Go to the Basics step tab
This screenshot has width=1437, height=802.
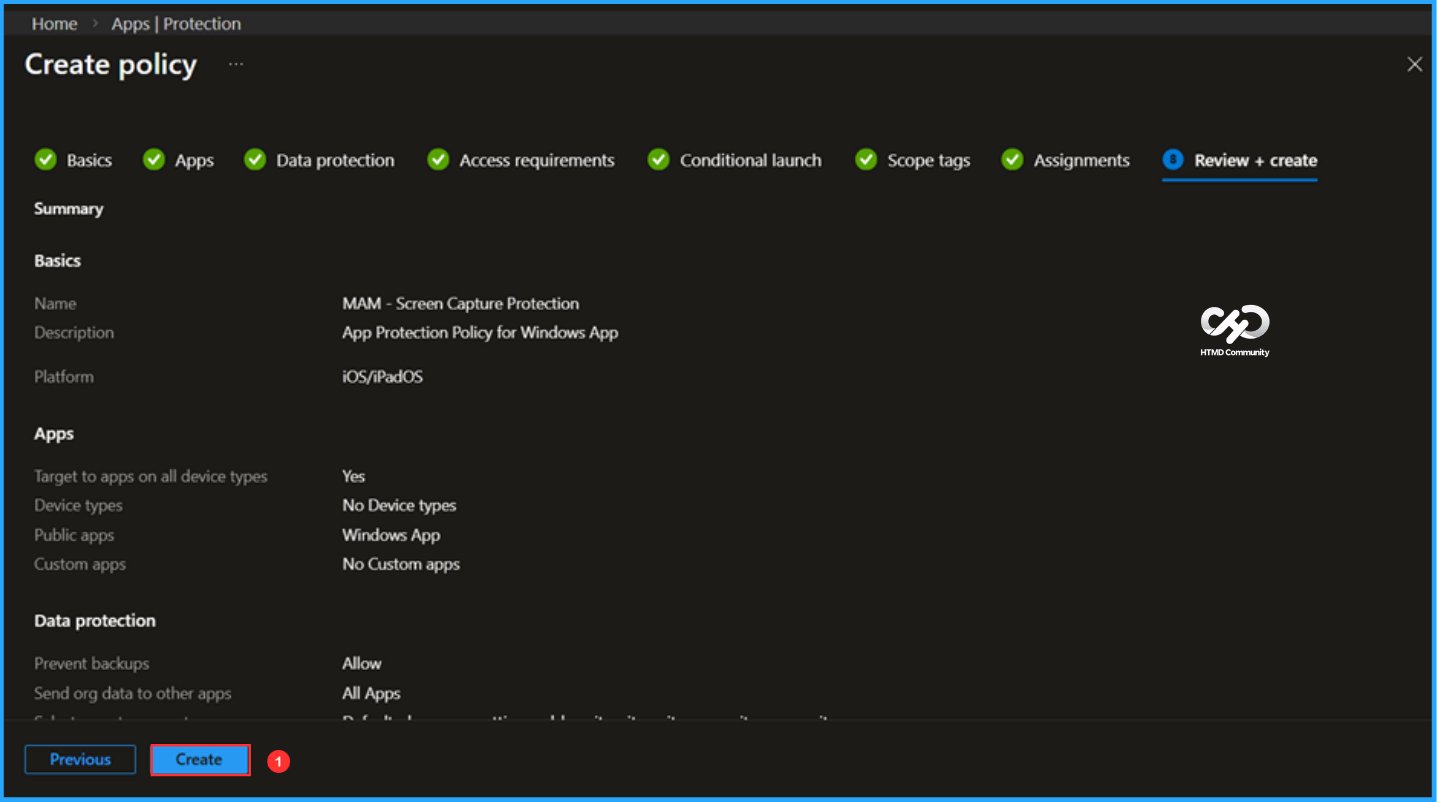tap(89, 160)
